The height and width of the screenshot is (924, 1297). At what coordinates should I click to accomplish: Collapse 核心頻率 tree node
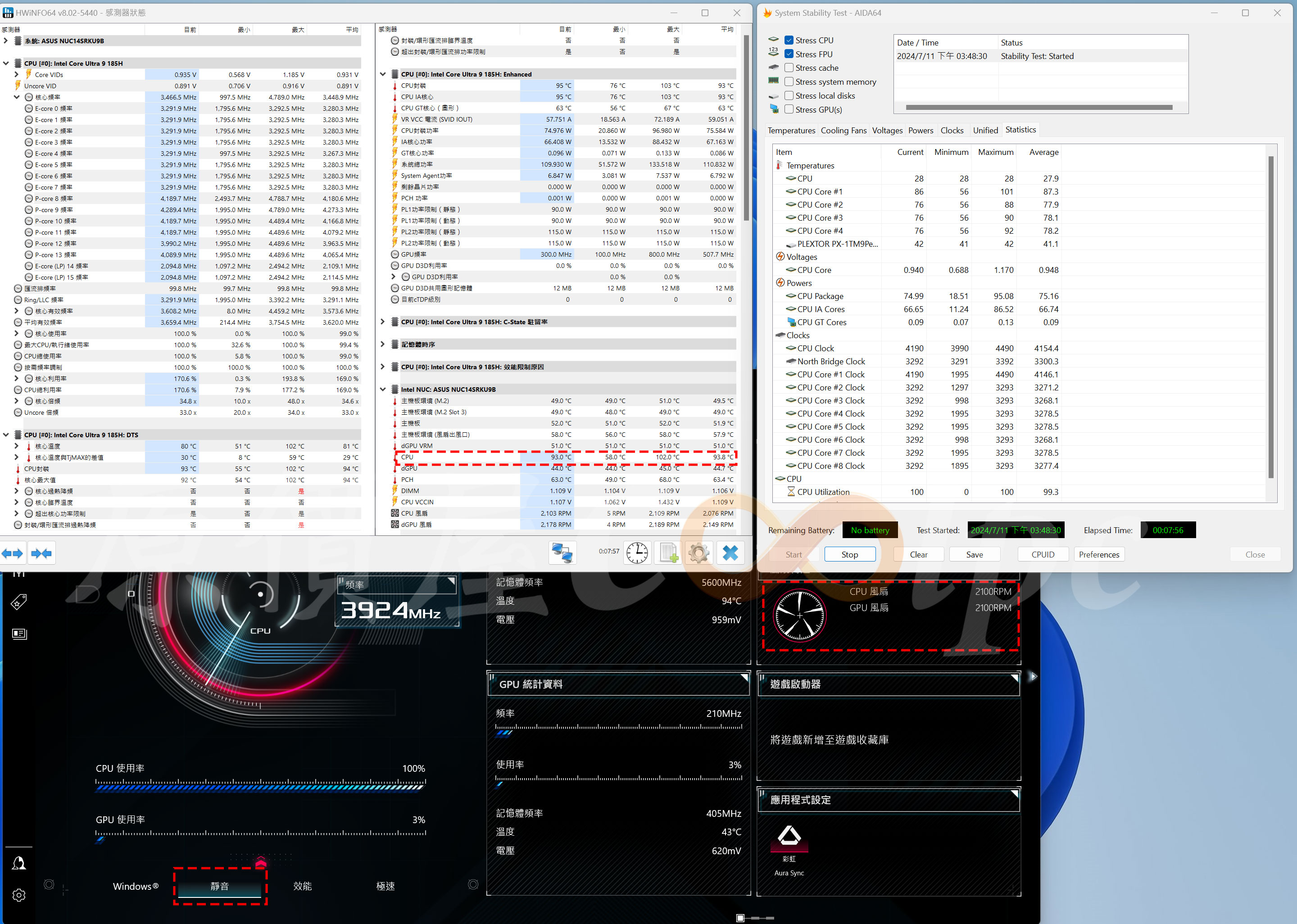[16, 97]
